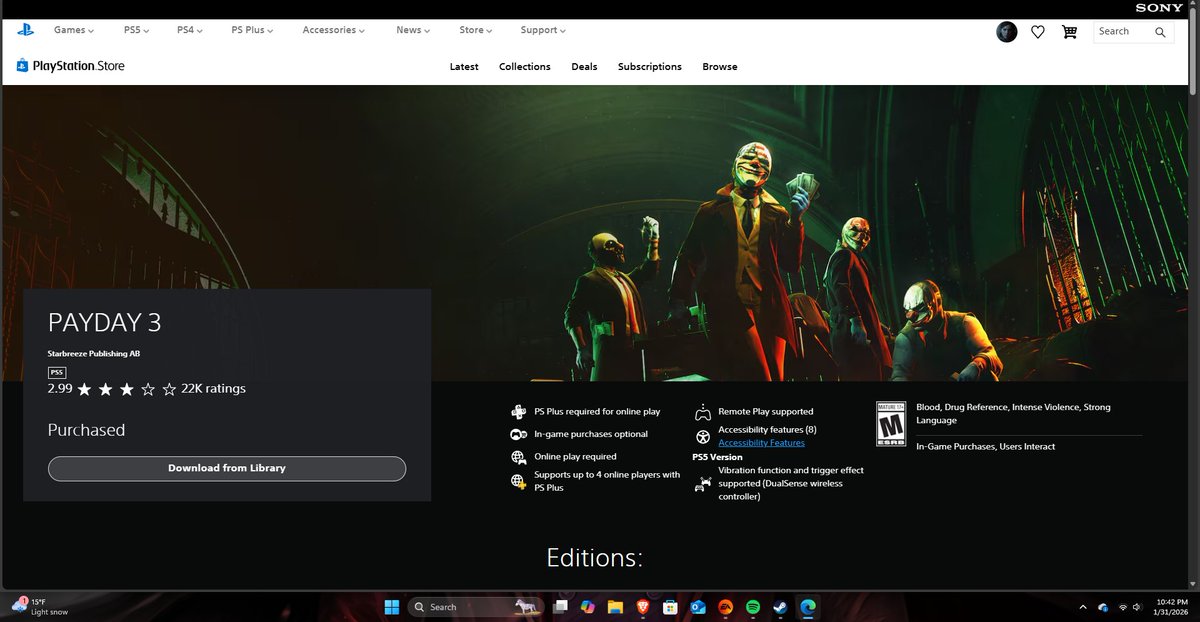Click the star rating display
The height and width of the screenshot is (622, 1200).
click(x=126, y=389)
